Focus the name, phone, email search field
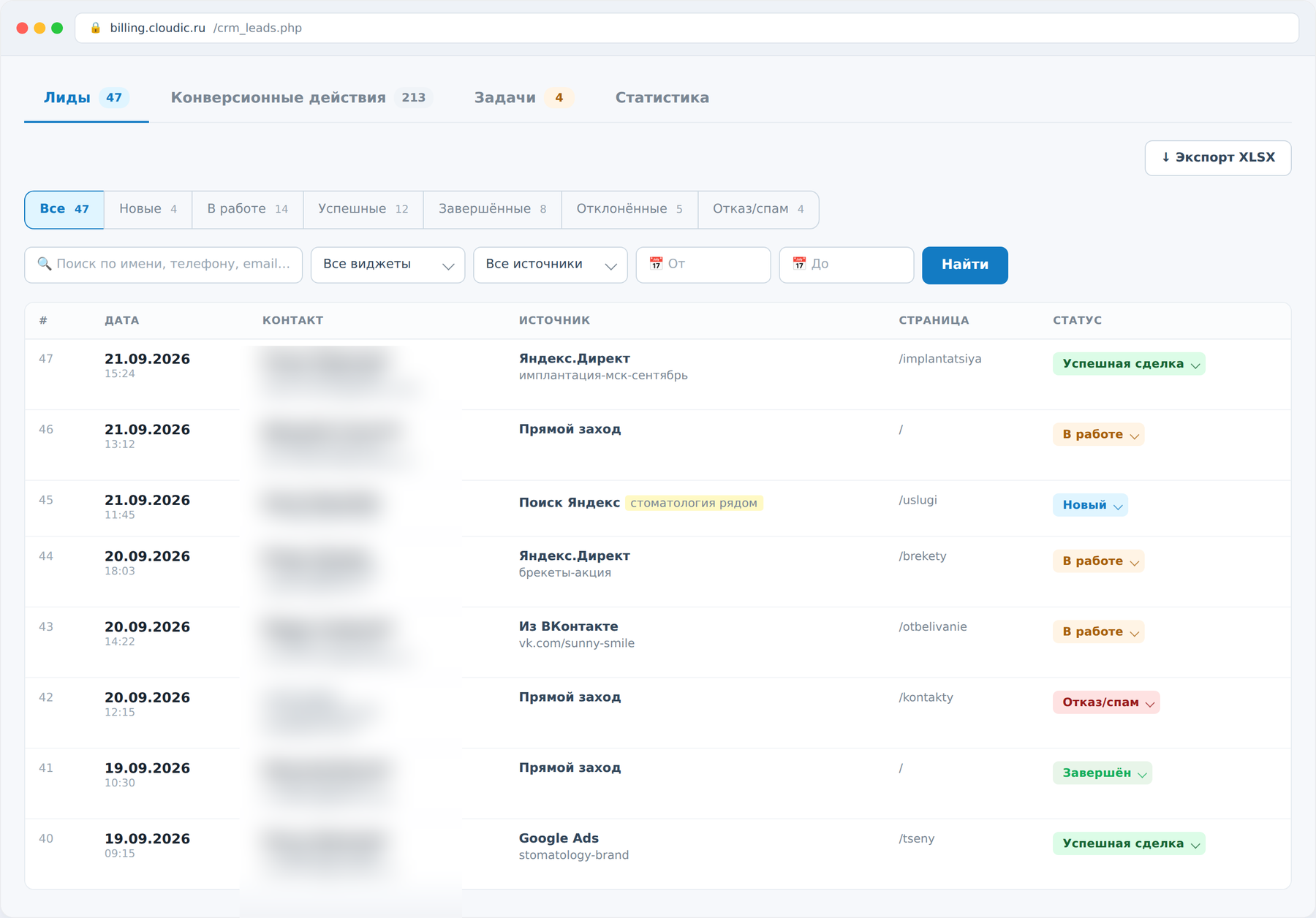Screen dimensions: 1316x918 click(x=164, y=265)
